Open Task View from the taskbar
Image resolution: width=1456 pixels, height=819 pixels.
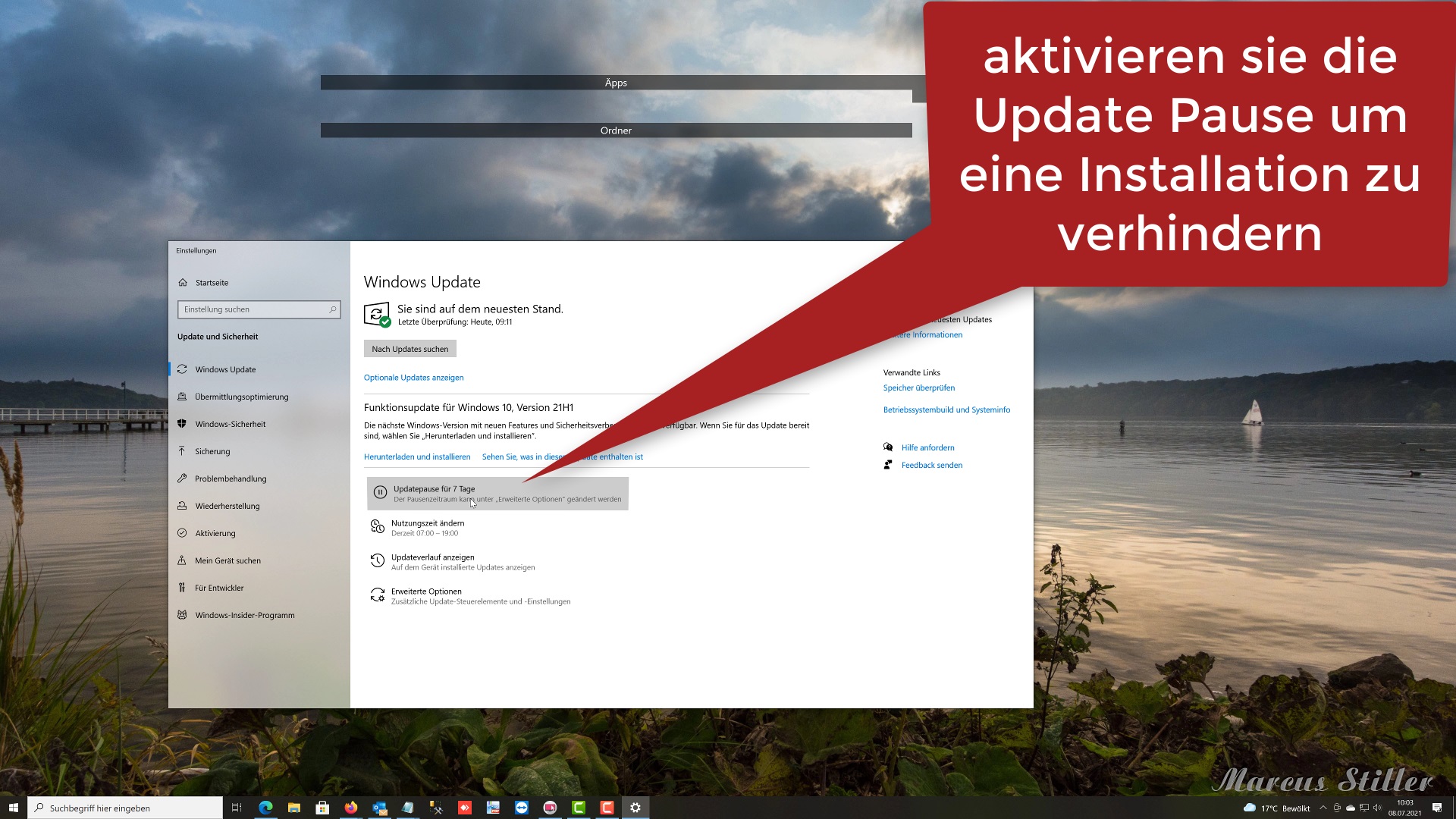click(x=237, y=808)
